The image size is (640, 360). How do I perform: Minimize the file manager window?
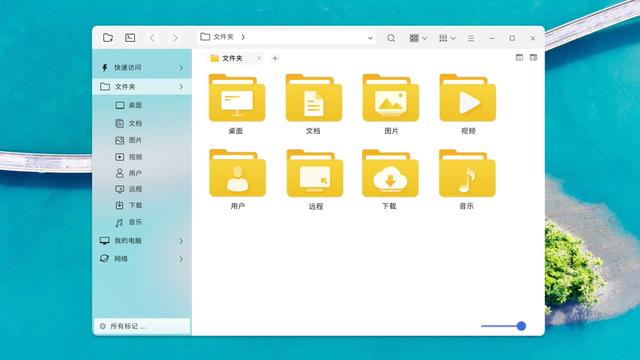click(x=492, y=38)
